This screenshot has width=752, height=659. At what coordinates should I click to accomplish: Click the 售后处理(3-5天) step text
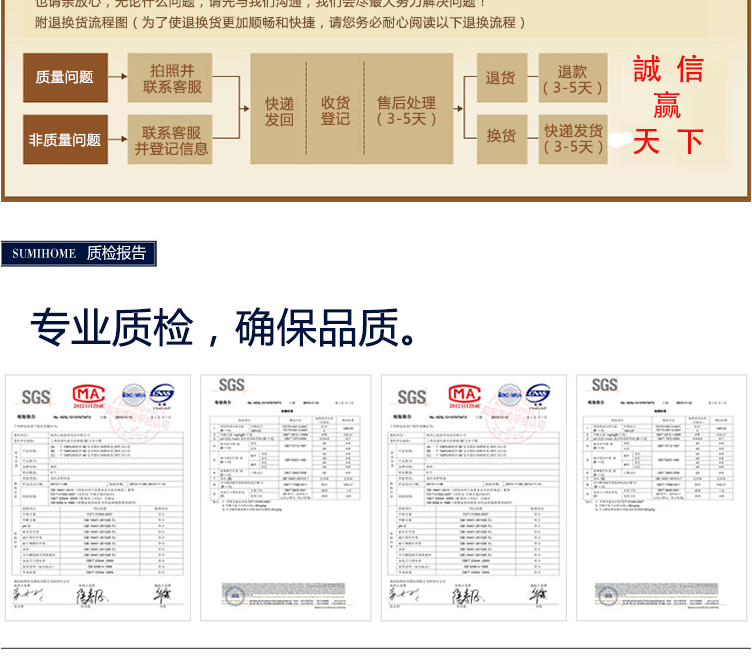(x=407, y=110)
